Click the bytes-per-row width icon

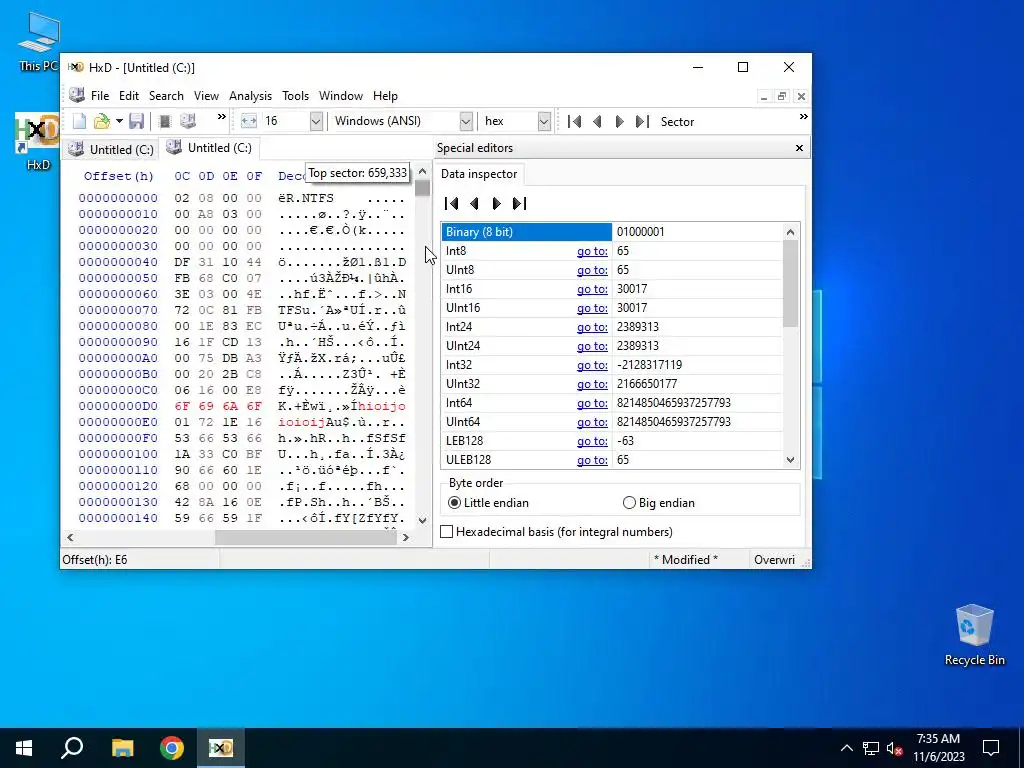[x=249, y=121]
